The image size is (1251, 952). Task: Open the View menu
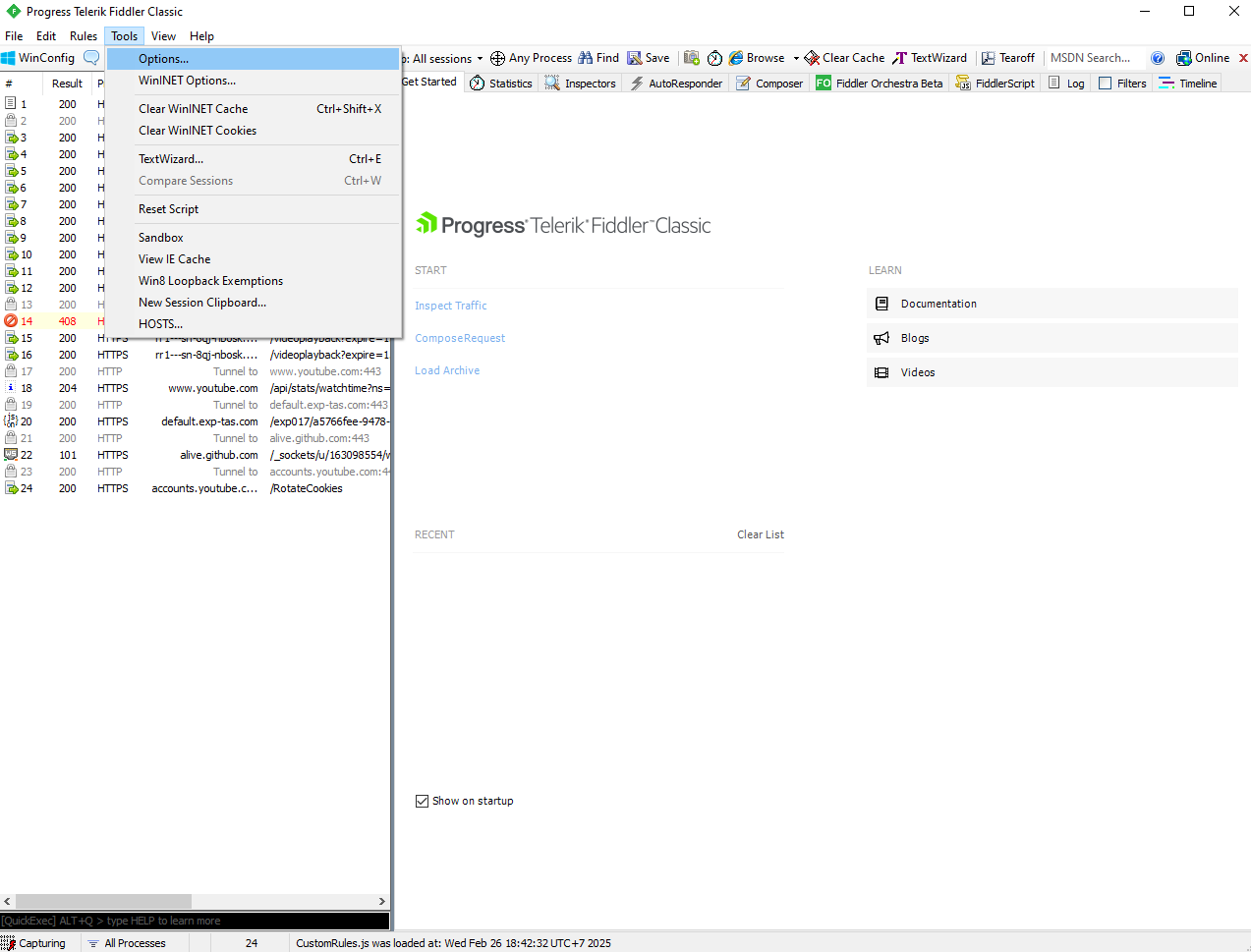click(164, 36)
